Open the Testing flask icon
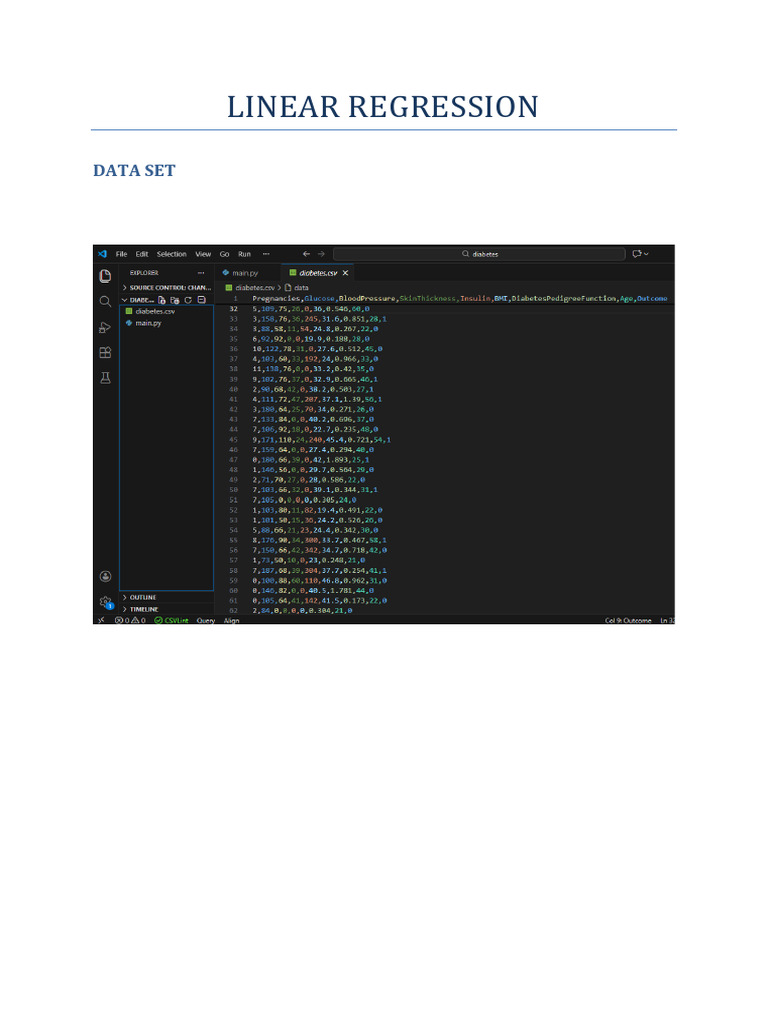 click(105, 378)
